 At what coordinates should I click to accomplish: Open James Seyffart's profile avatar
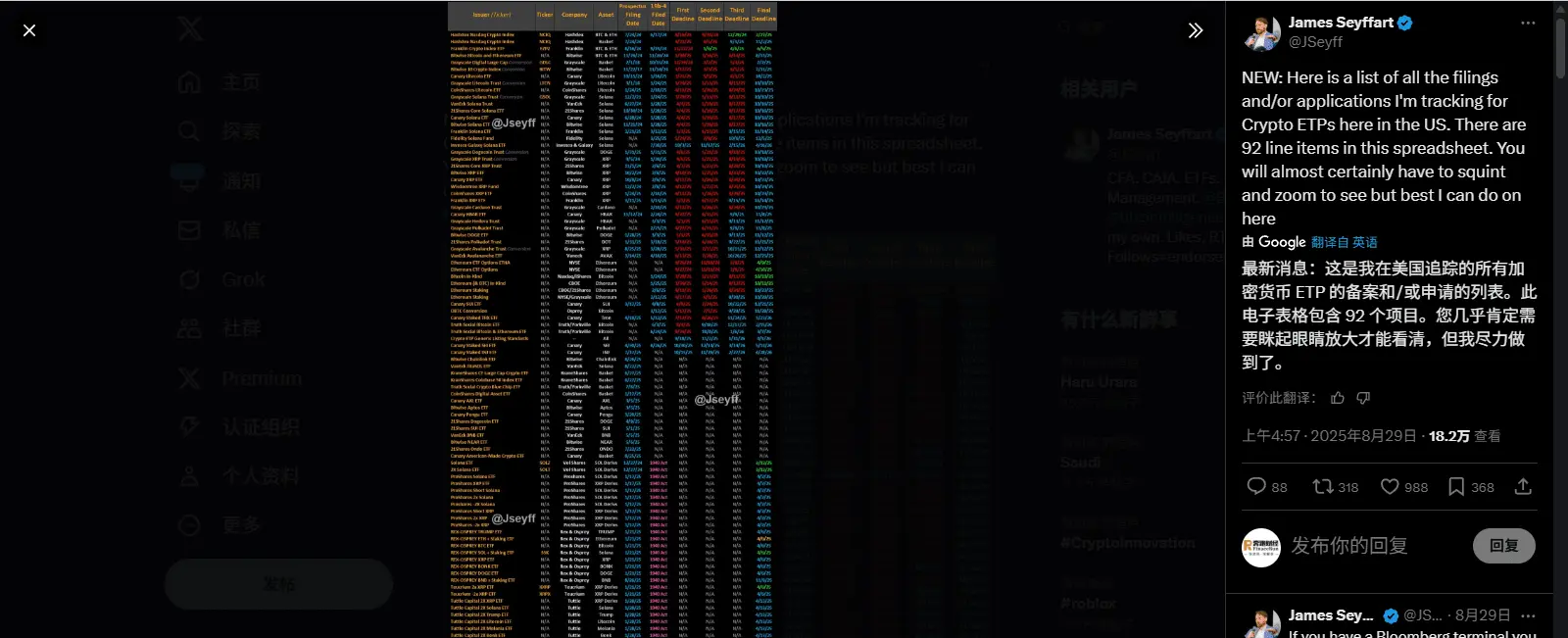[1261, 32]
